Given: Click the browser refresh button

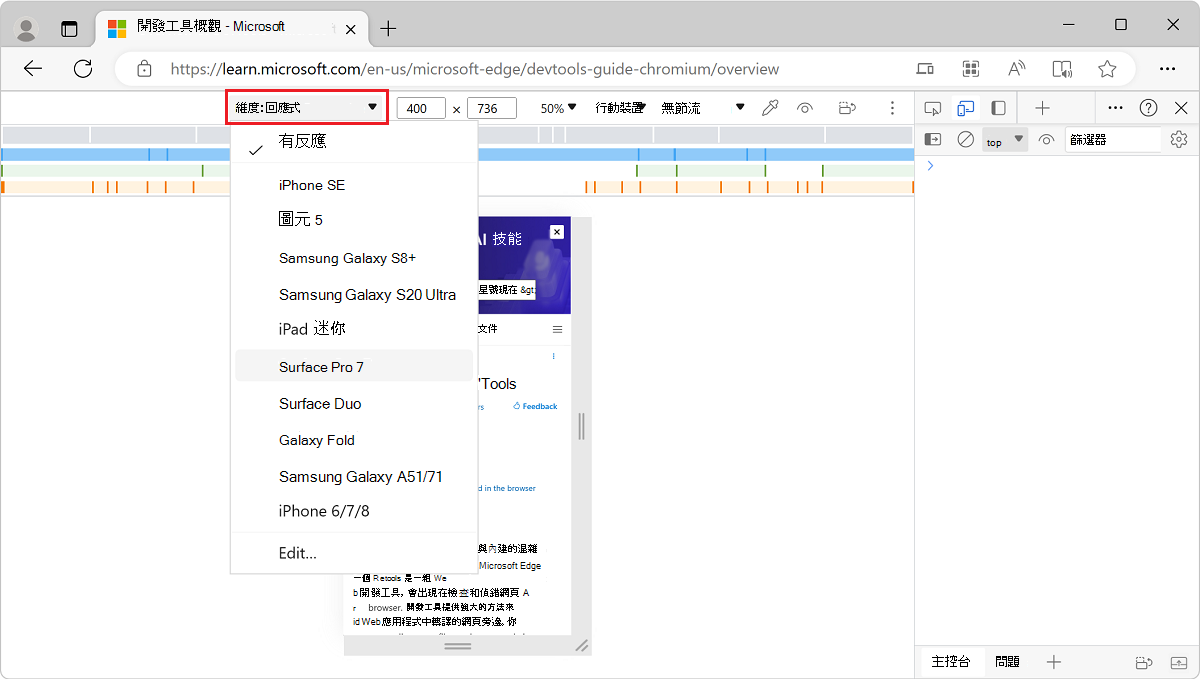Looking at the screenshot, I should pos(83,68).
